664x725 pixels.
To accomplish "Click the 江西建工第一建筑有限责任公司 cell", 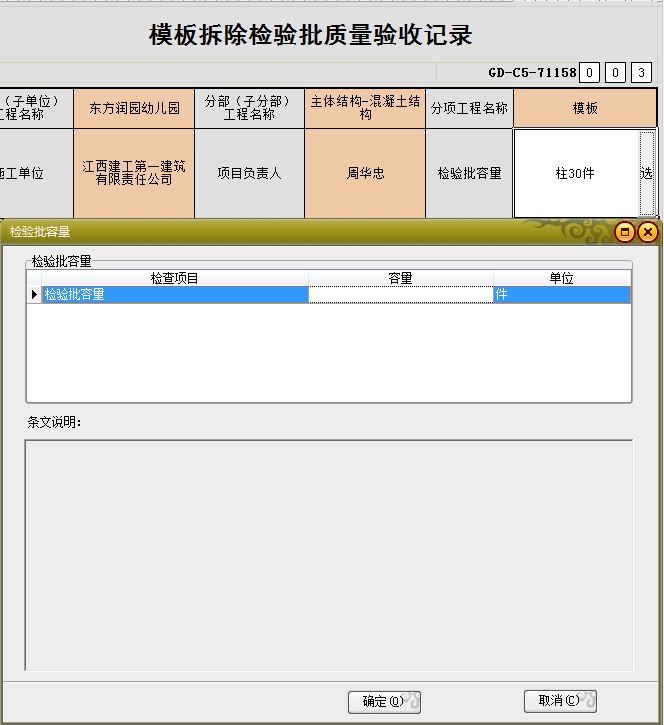I will coord(134,173).
